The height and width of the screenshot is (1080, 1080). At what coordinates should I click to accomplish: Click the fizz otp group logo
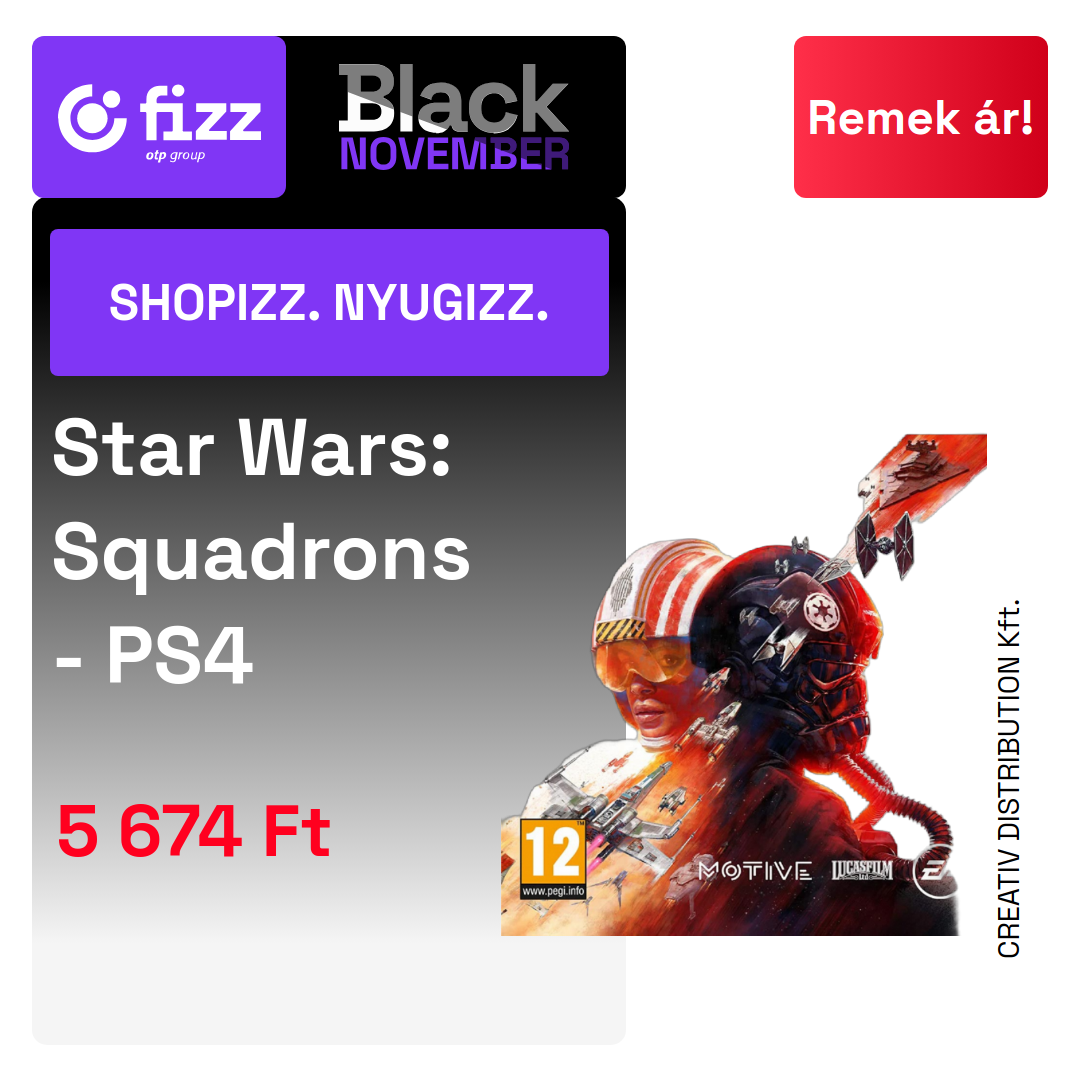pyautogui.click(x=159, y=117)
